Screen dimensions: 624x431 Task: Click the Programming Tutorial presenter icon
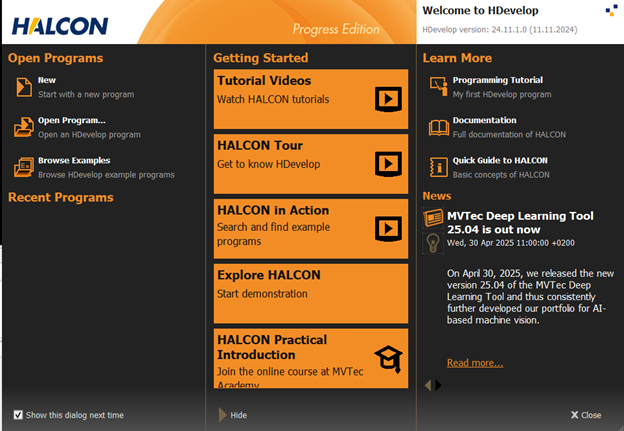[439, 86]
